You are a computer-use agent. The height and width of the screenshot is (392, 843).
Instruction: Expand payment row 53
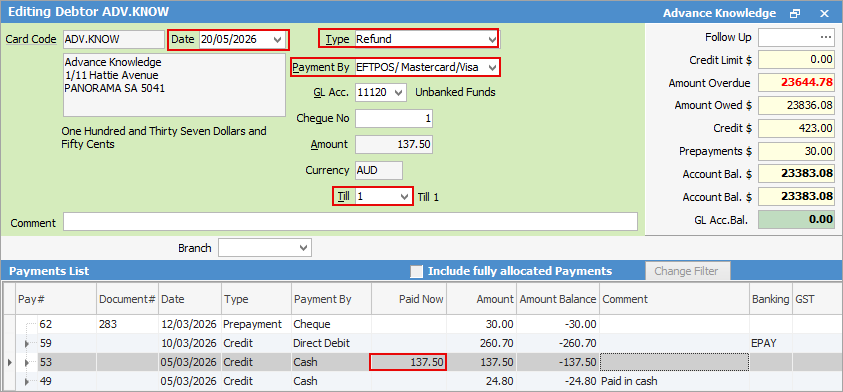point(27,362)
